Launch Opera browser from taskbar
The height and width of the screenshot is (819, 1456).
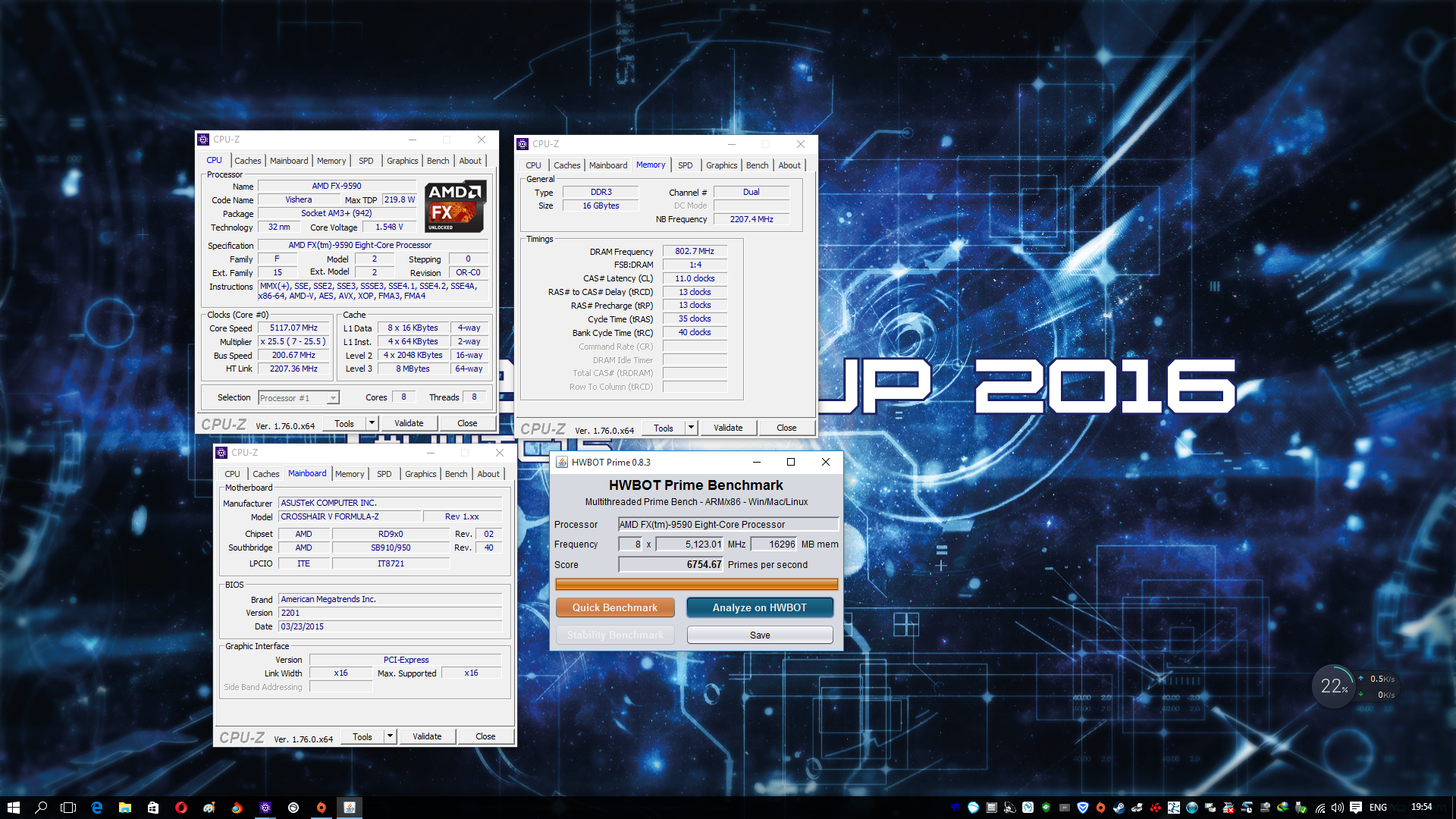point(180,808)
